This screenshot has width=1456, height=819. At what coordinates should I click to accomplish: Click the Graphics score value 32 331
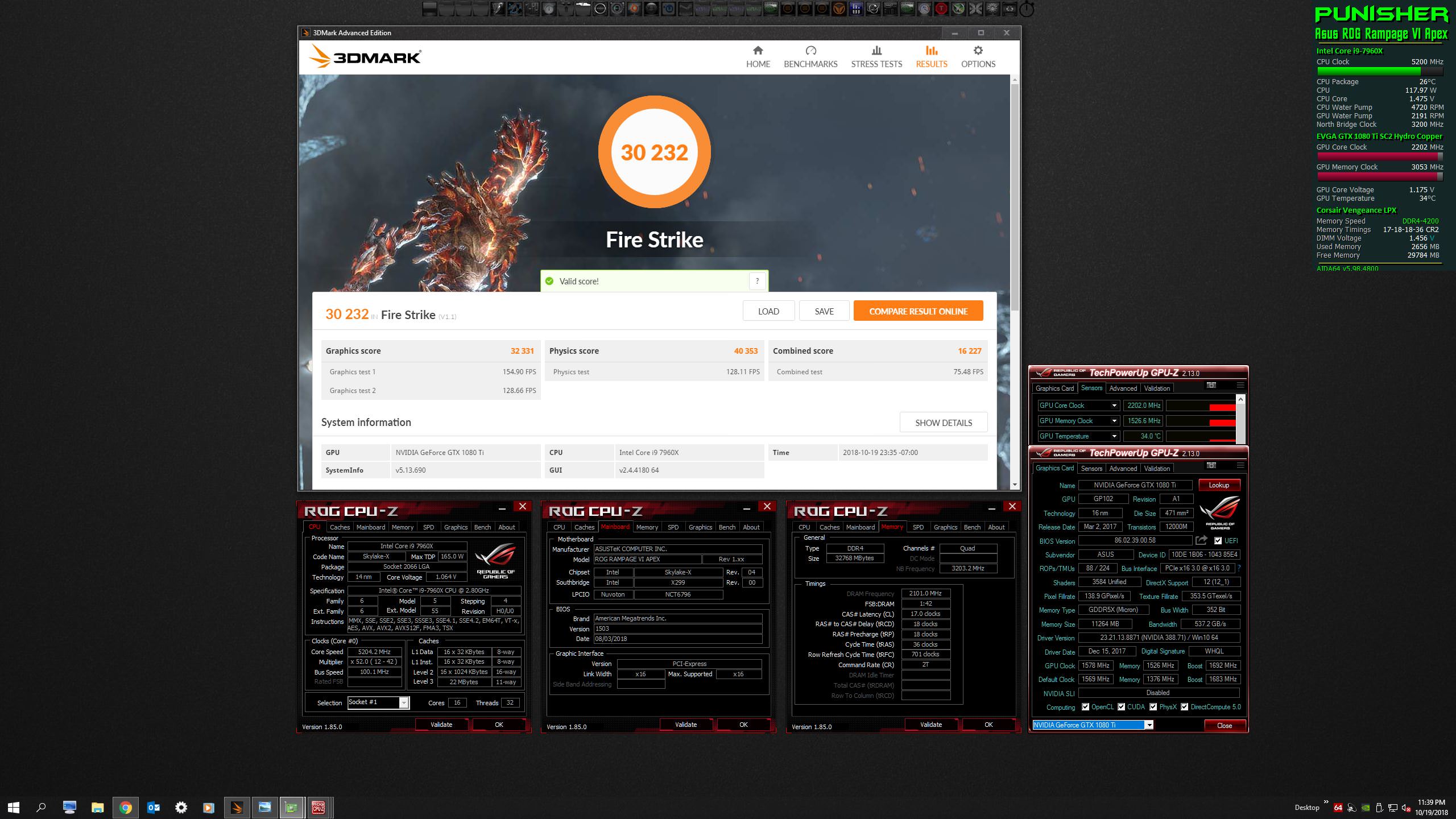522,351
